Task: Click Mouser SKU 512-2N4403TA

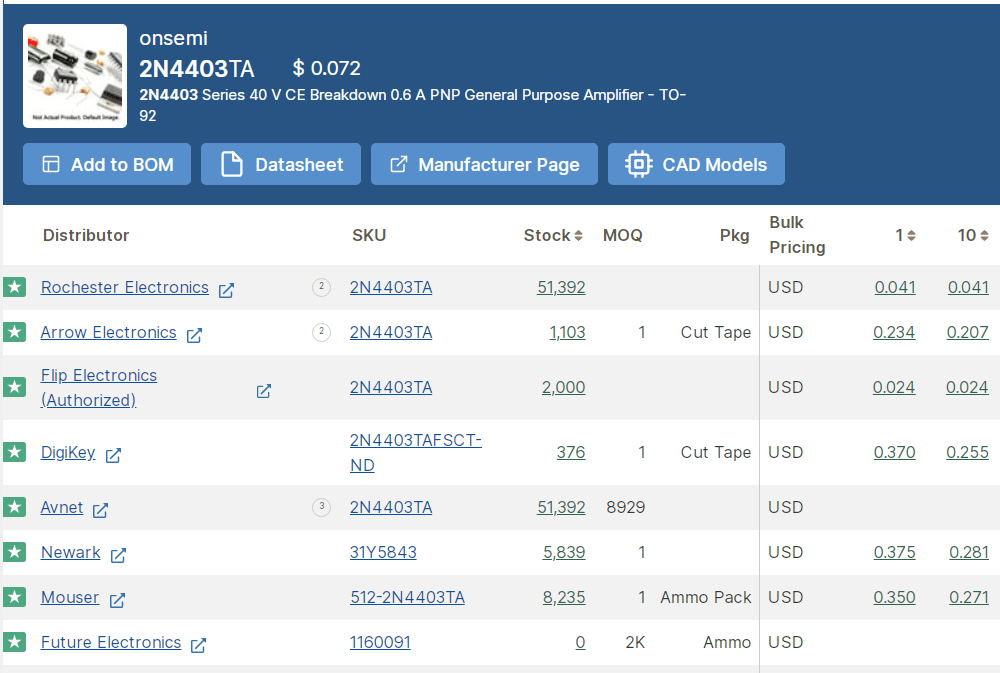Action: (408, 597)
